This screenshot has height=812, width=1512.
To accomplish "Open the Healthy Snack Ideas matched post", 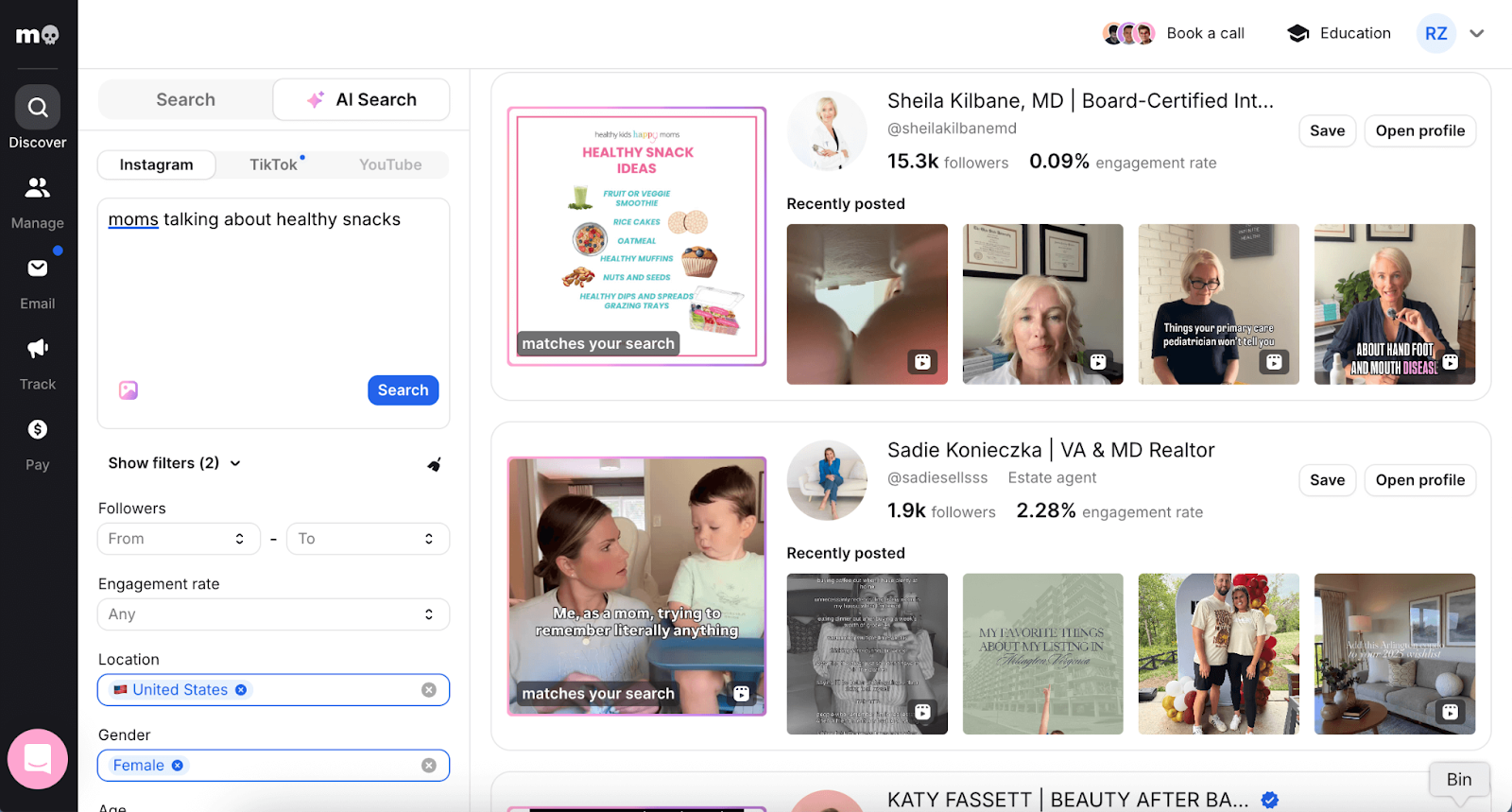I will point(637,236).
